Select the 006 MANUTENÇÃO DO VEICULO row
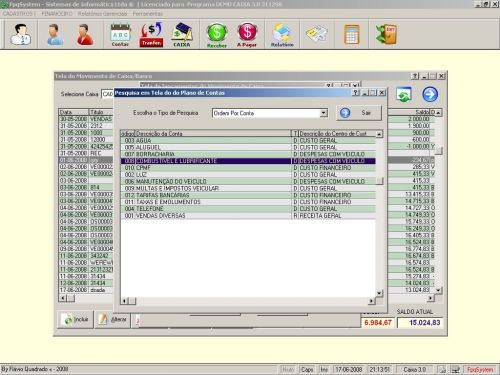Screen dimensions: 500x375 (248, 181)
